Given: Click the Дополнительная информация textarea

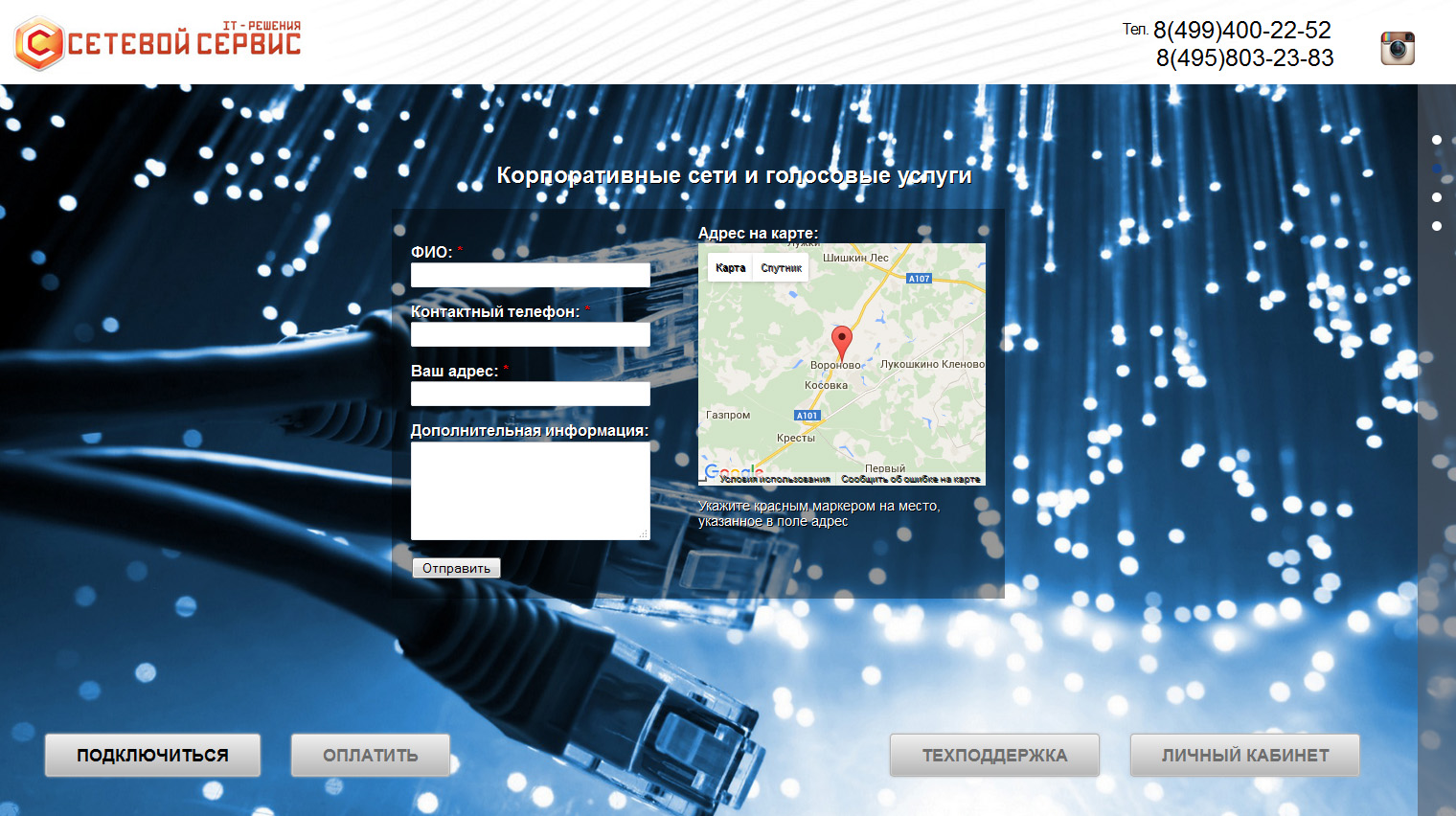Looking at the screenshot, I should click(x=530, y=490).
